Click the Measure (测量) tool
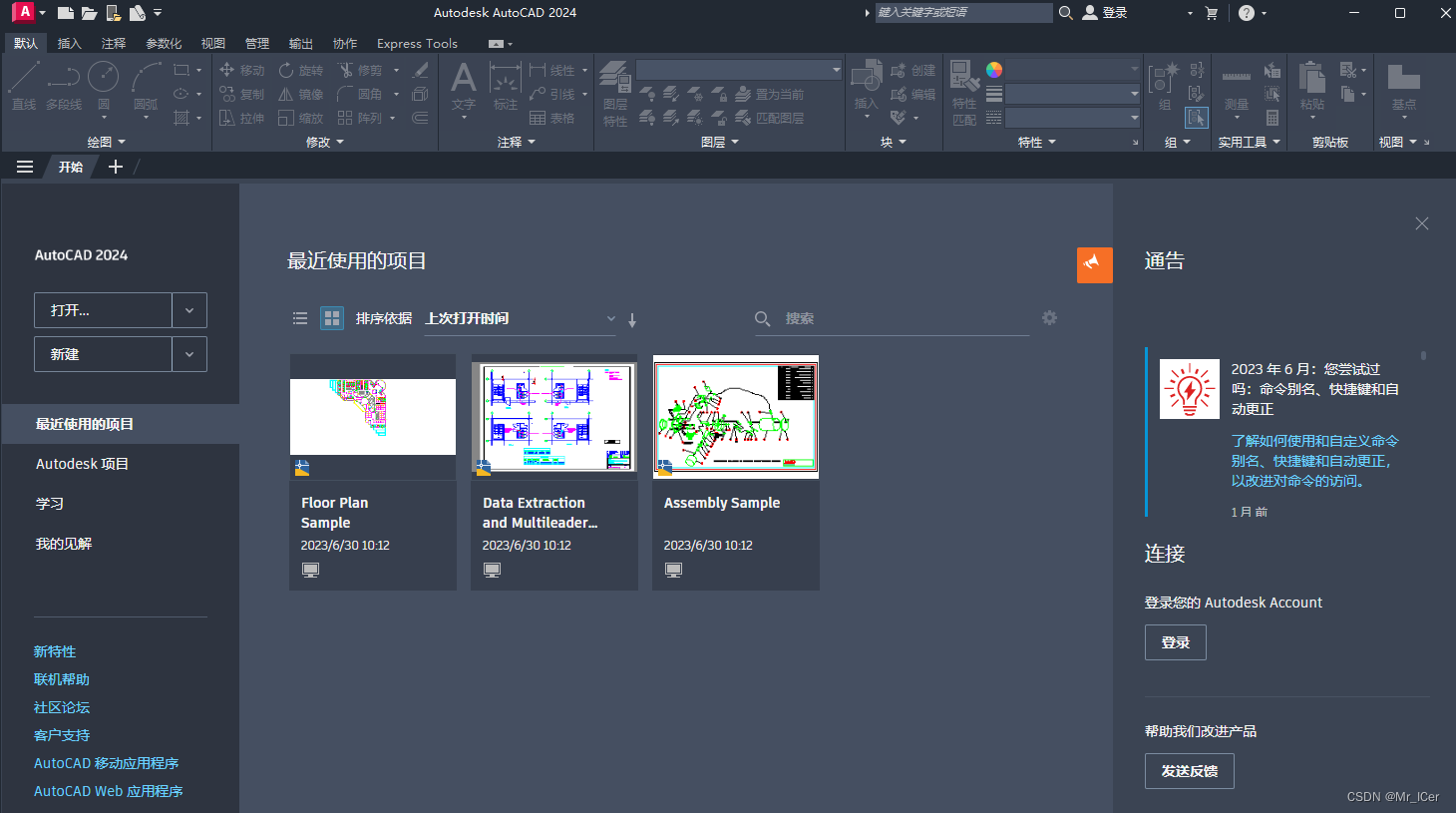1456x813 pixels. [1237, 88]
